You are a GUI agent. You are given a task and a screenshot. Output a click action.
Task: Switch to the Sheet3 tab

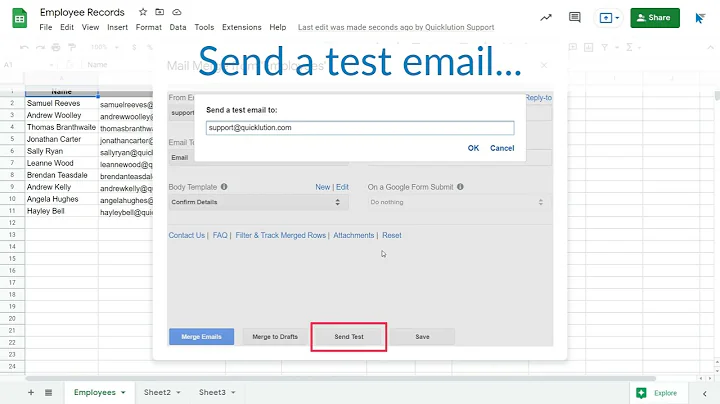pyautogui.click(x=212, y=393)
